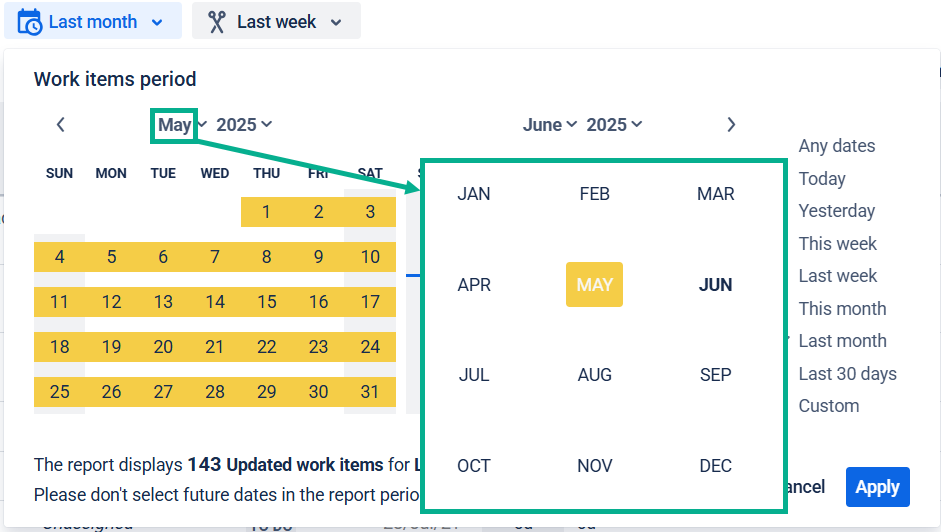Advance to next month with right arrow

click(731, 124)
